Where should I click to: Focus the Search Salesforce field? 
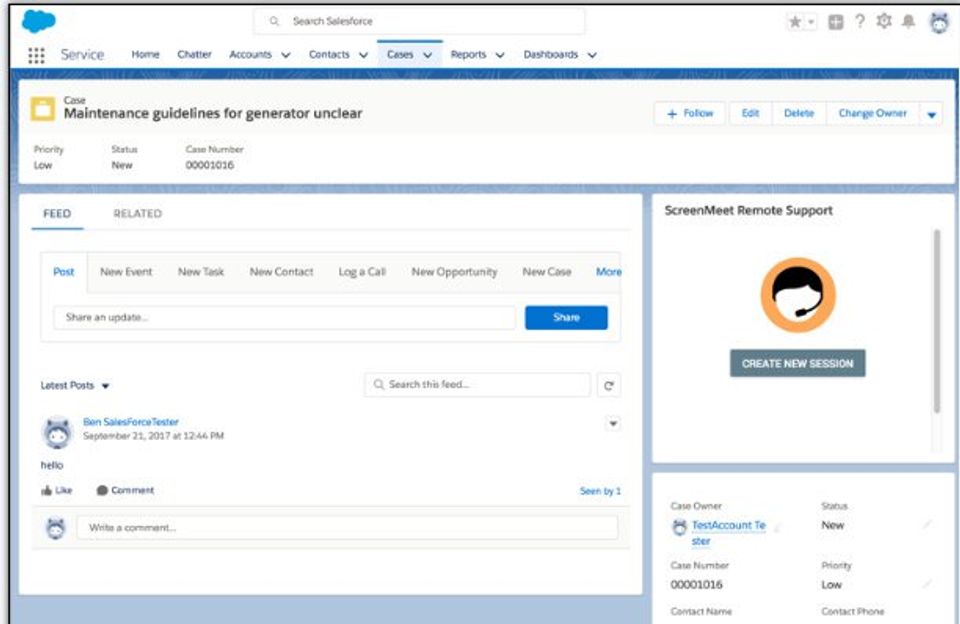[419, 21]
